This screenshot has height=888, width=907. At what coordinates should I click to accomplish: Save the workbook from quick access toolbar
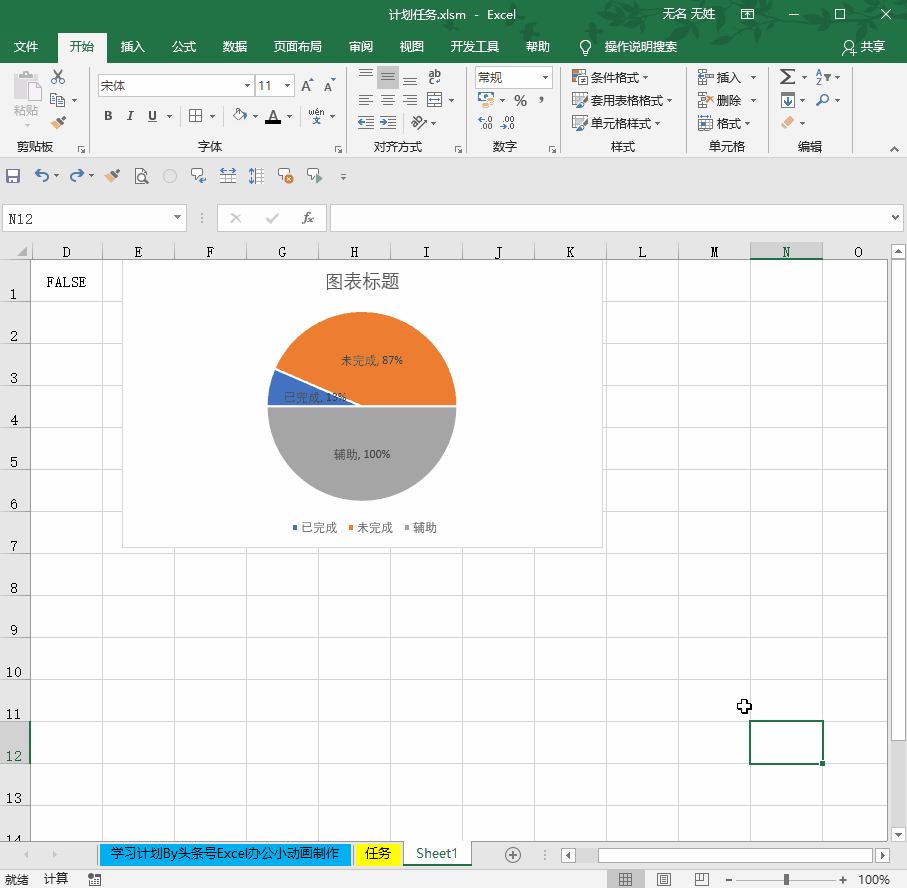[13, 176]
